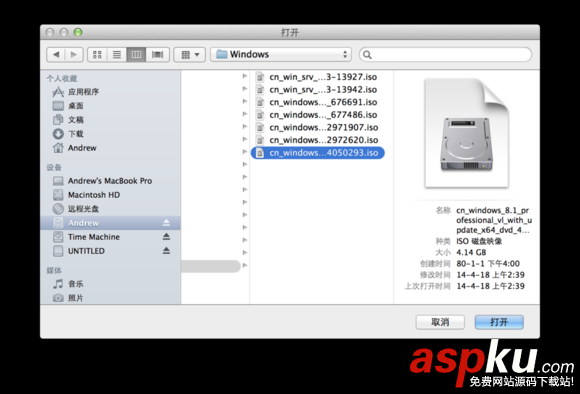Open the item arrangement dropdown

click(190, 55)
